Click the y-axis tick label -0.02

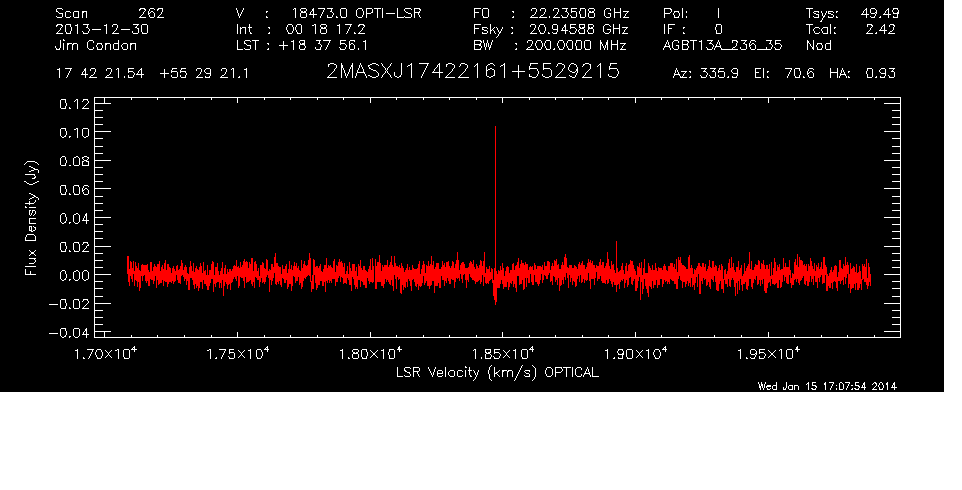coord(69,304)
